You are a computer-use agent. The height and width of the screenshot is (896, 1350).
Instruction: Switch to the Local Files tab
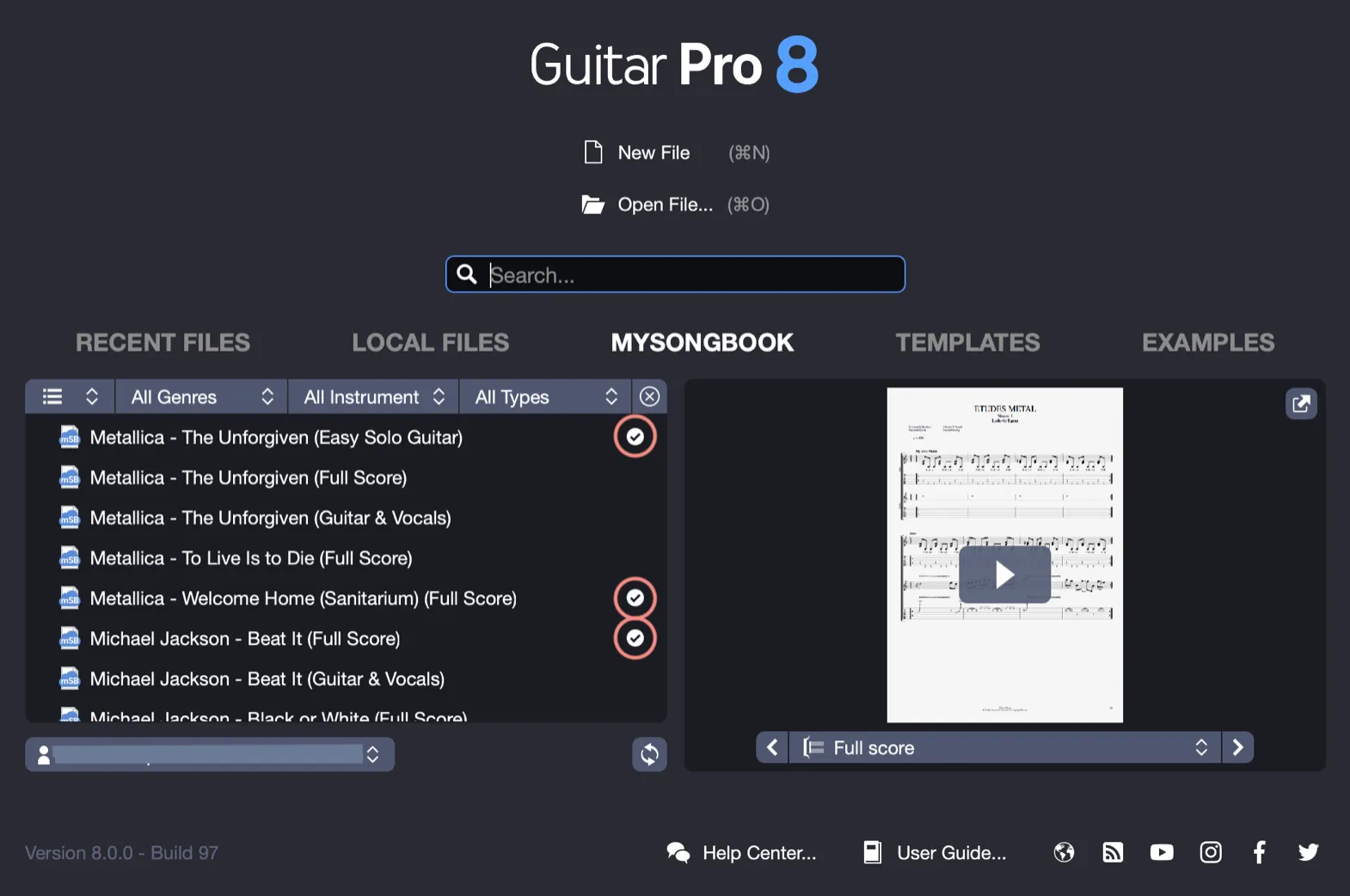pyautogui.click(x=431, y=342)
